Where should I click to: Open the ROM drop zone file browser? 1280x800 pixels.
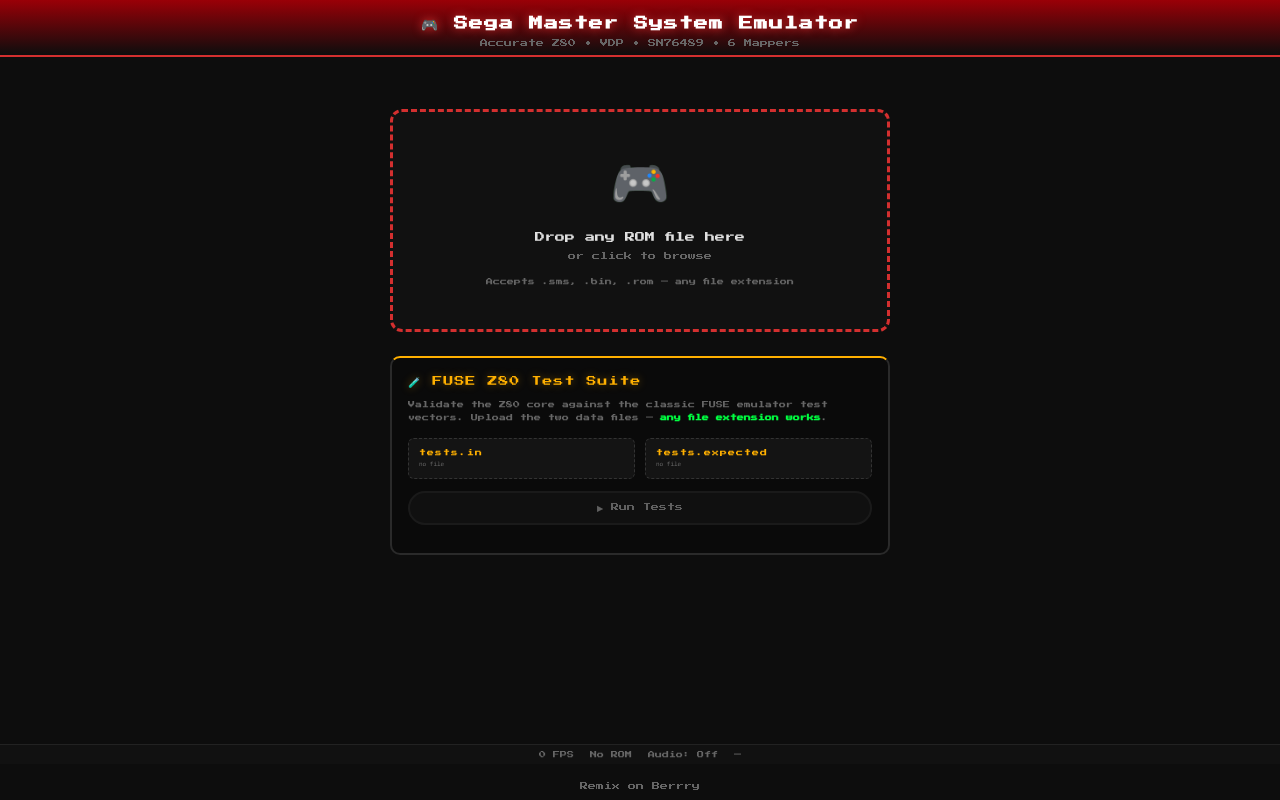640,220
